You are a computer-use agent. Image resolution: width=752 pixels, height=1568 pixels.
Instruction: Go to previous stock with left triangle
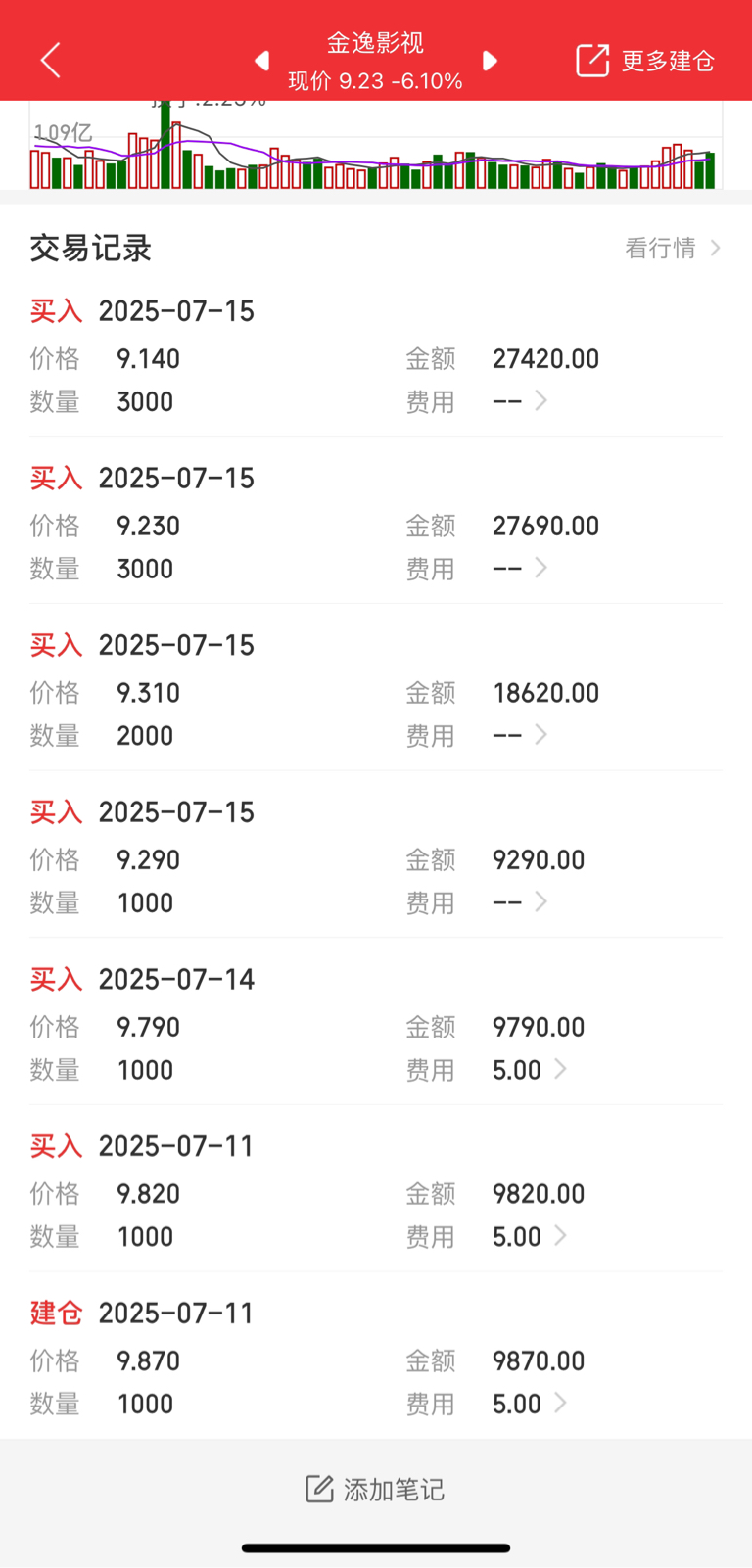coord(261,61)
